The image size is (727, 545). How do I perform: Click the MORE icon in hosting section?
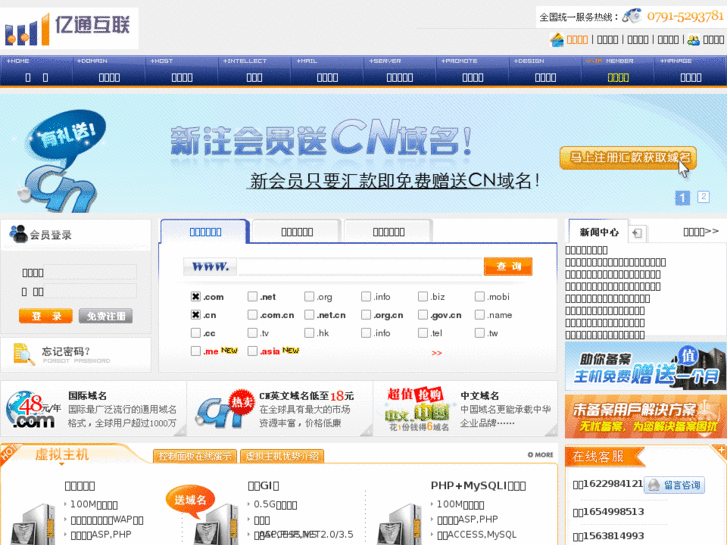click(540, 455)
